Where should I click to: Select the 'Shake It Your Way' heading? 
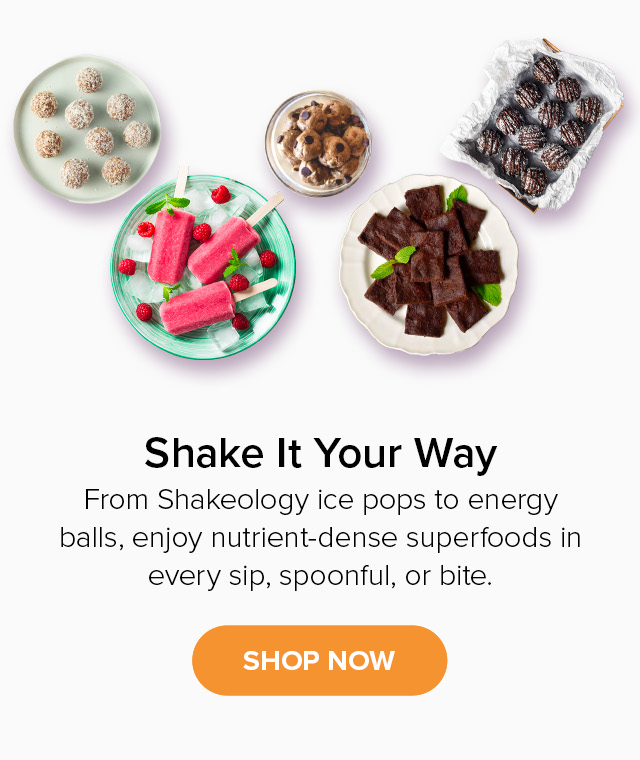pyautogui.click(x=320, y=453)
